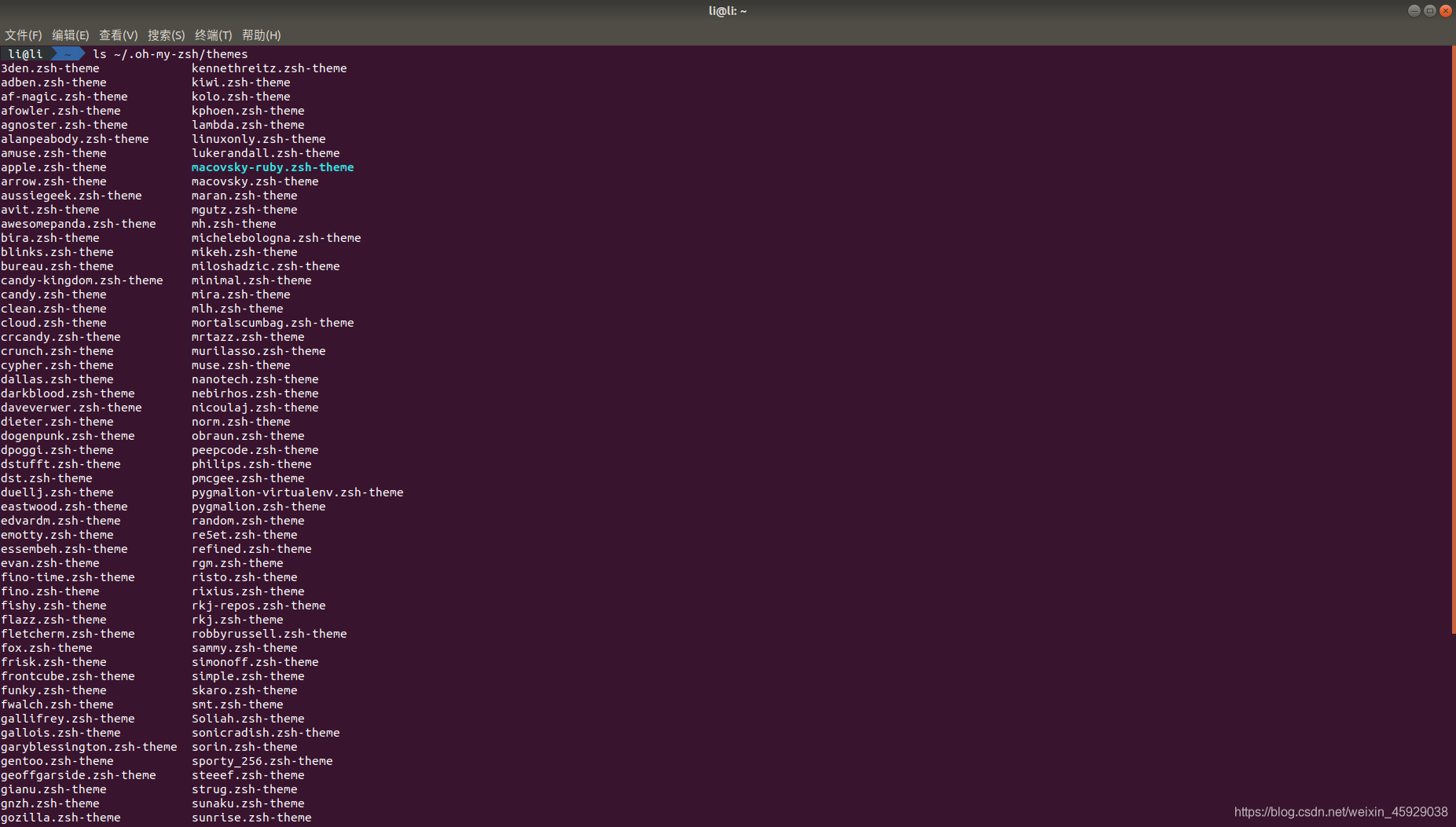
Task: Open the 帮助(H) menu
Action: point(261,35)
